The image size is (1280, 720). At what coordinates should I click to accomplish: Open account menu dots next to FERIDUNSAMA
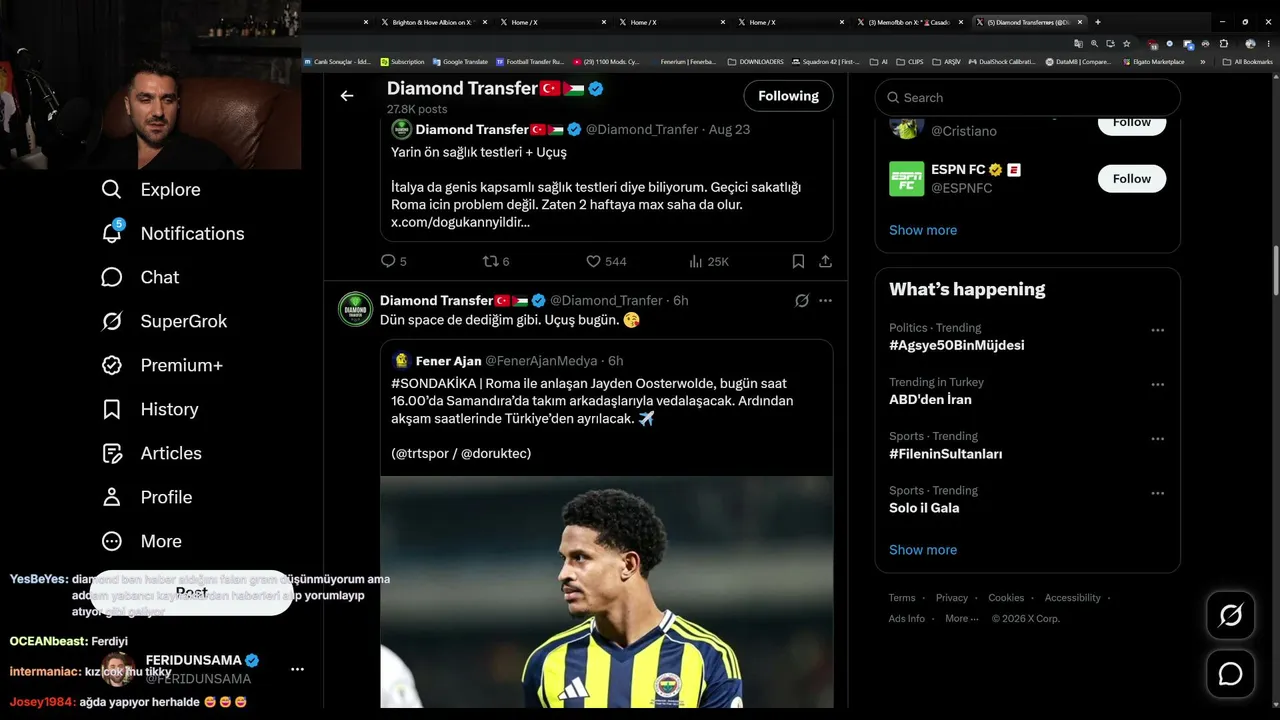pos(297,669)
